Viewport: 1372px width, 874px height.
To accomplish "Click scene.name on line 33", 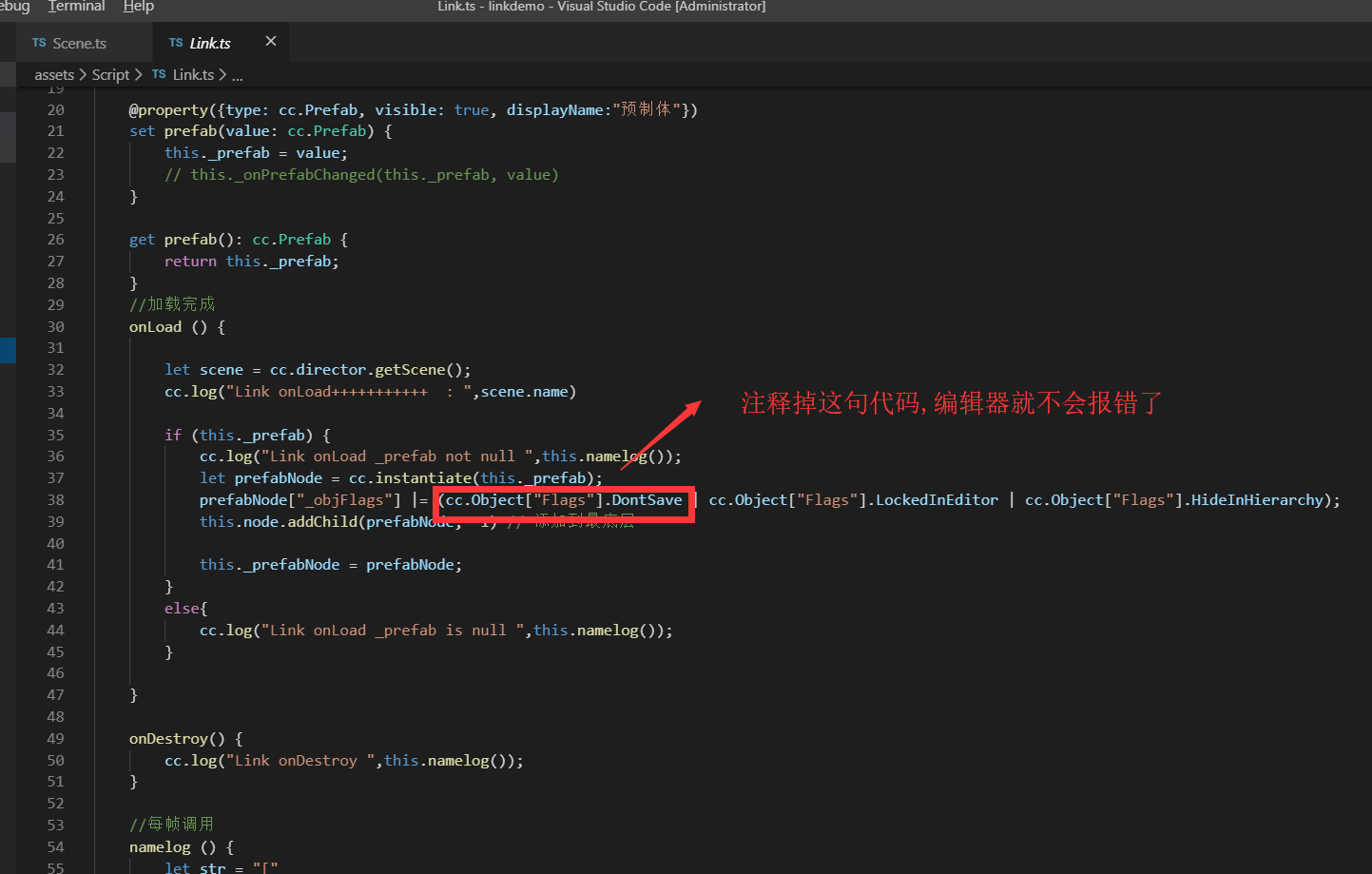I will point(525,392).
